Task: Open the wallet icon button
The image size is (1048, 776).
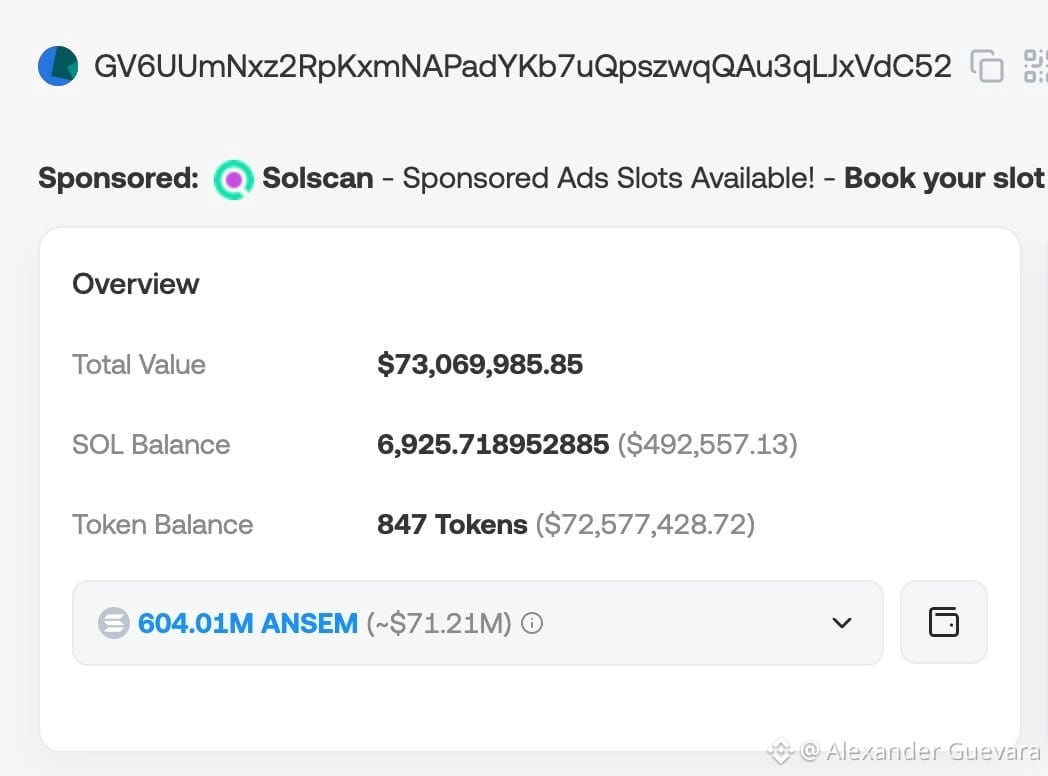Action: 943,622
